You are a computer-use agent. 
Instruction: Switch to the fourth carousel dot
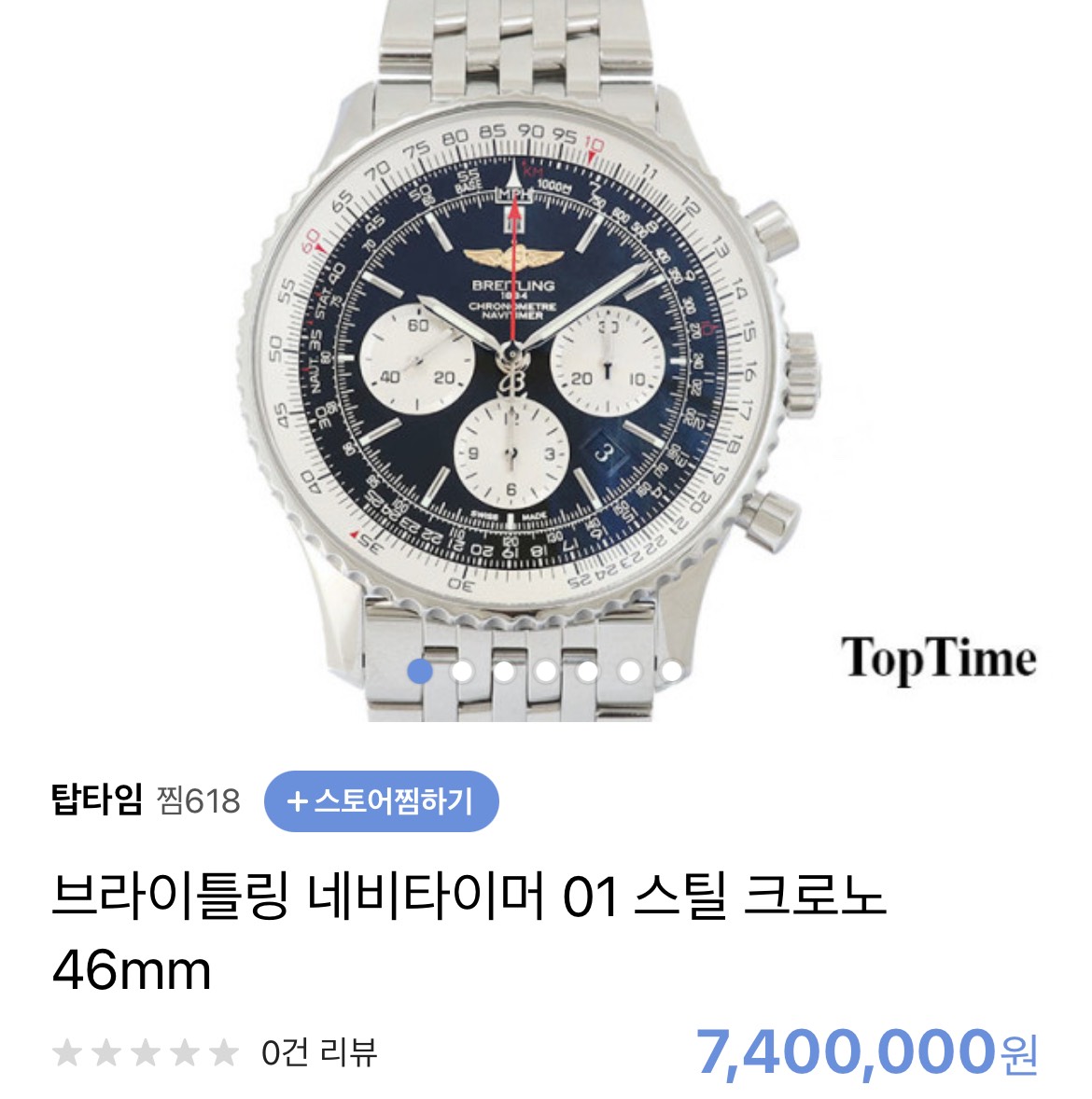click(546, 671)
